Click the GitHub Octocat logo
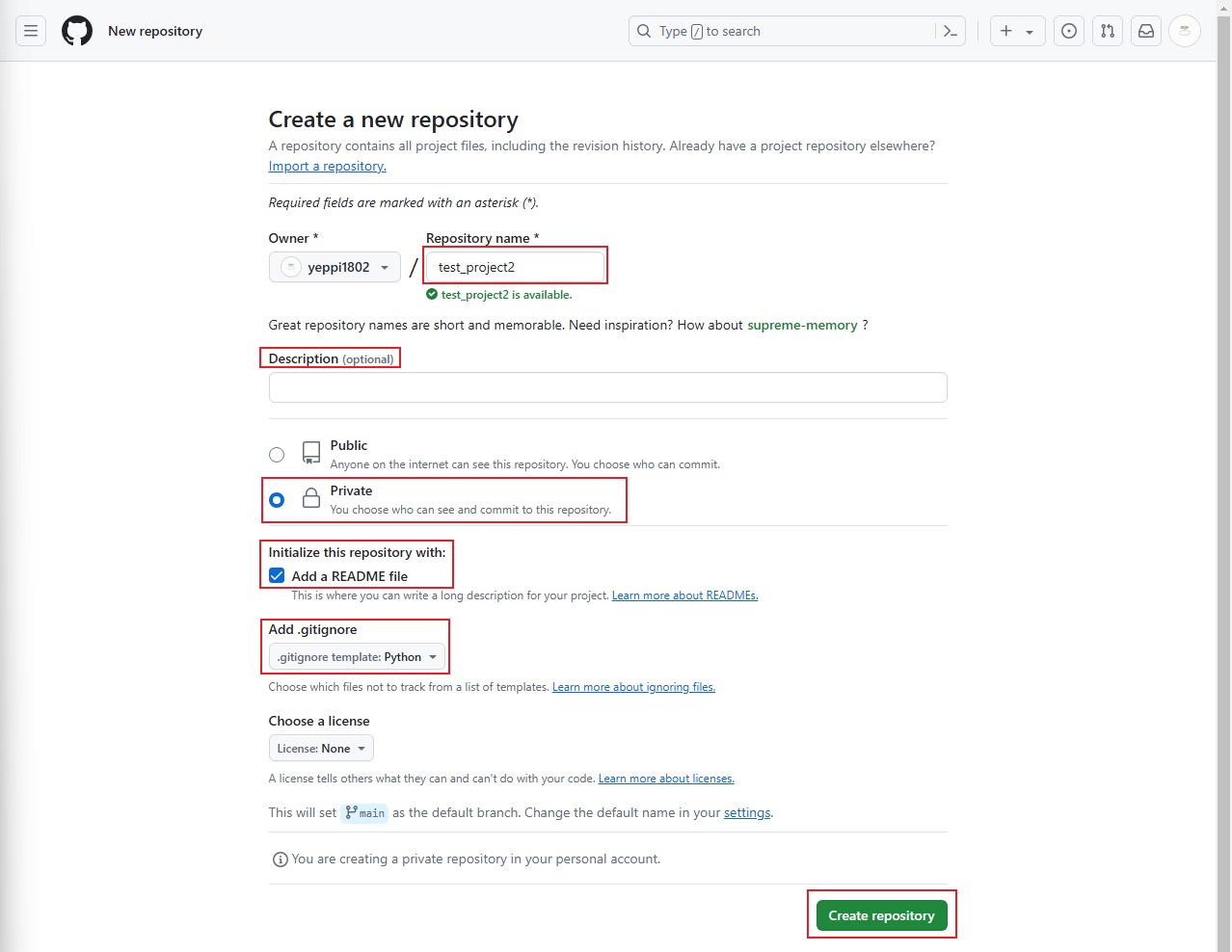 [x=77, y=31]
